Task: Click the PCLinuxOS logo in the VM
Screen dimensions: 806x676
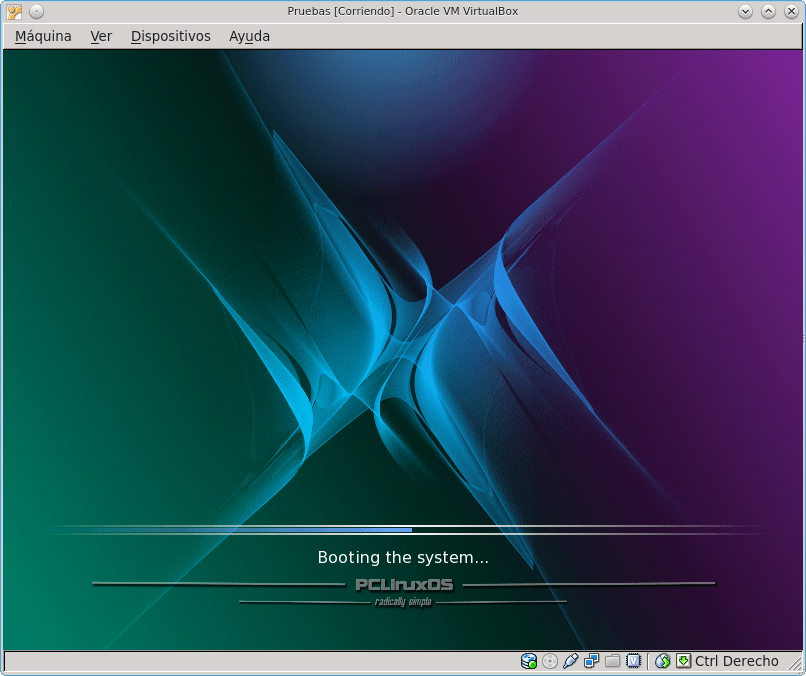Action: pyautogui.click(x=404, y=585)
